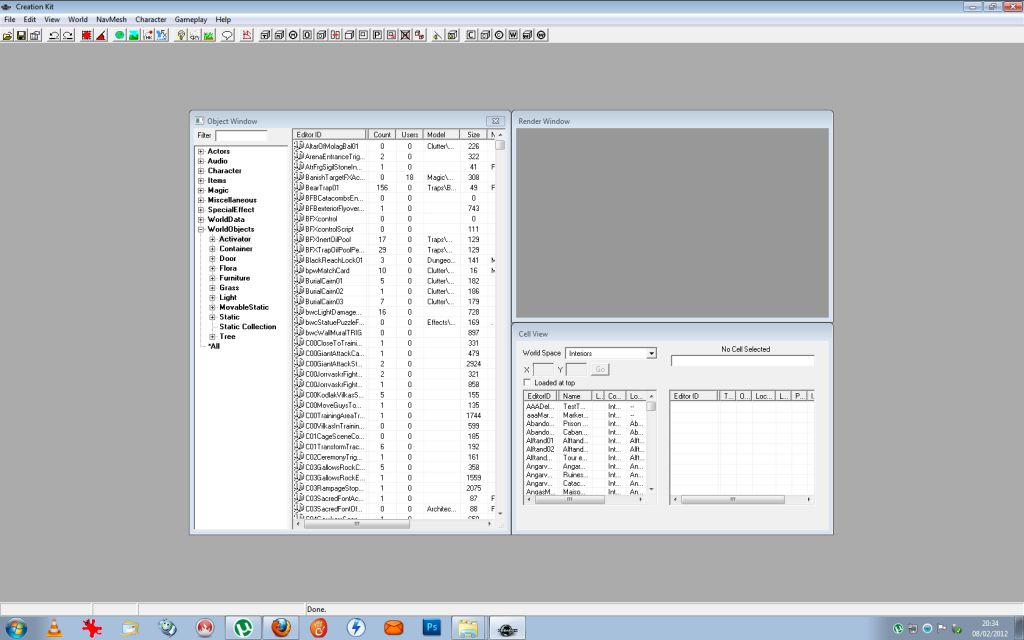Screen dimensions: 1024x640
Task: Click the red navmesh editing toolbar icon
Action: pos(247,35)
